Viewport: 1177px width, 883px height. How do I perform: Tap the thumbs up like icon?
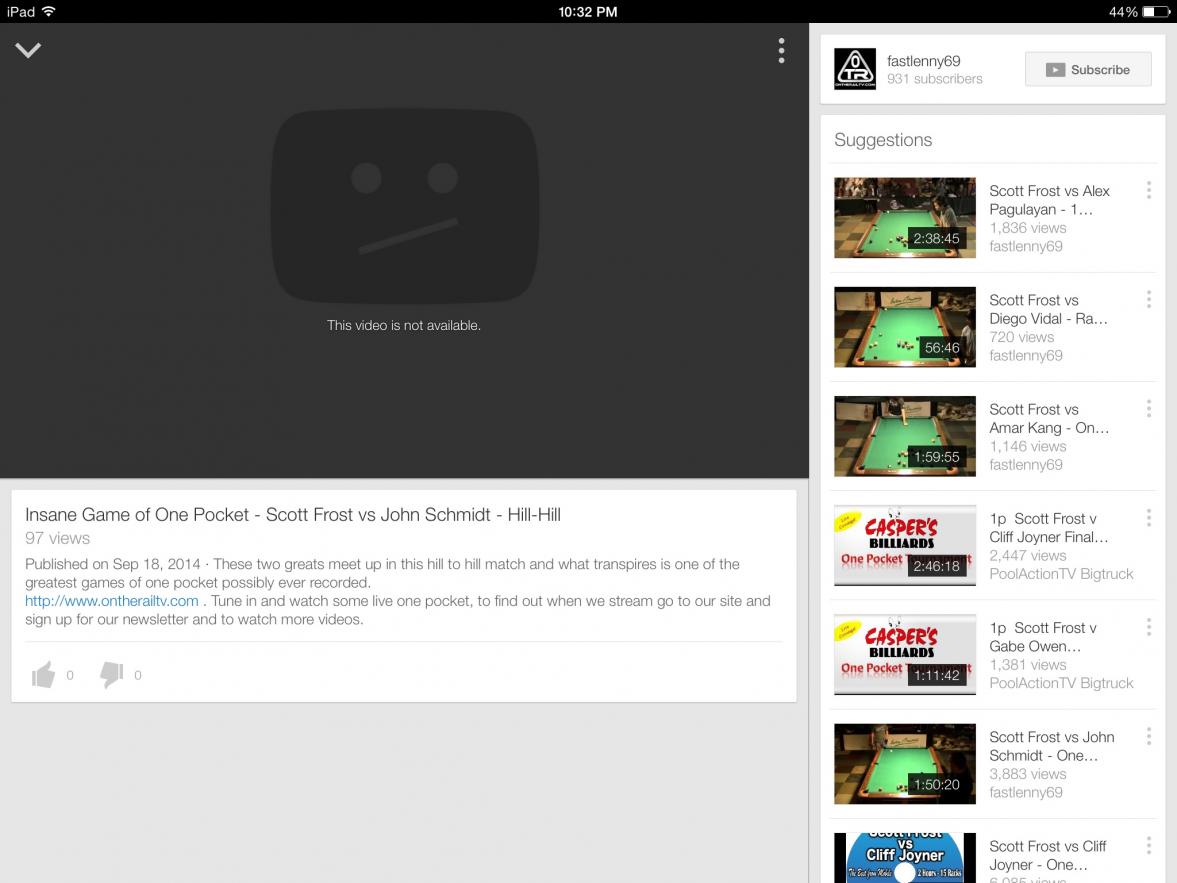pyautogui.click(x=44, y=675)
